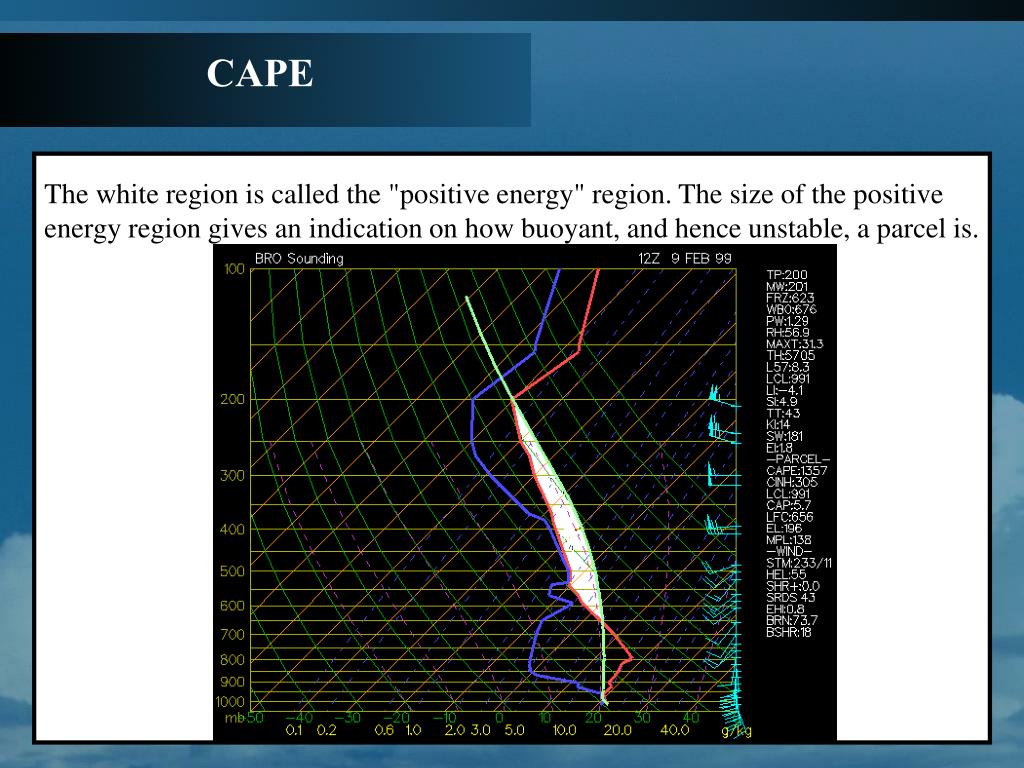
Task: Click the "0.6" mixing ratio label
Action: click(384, 730)
